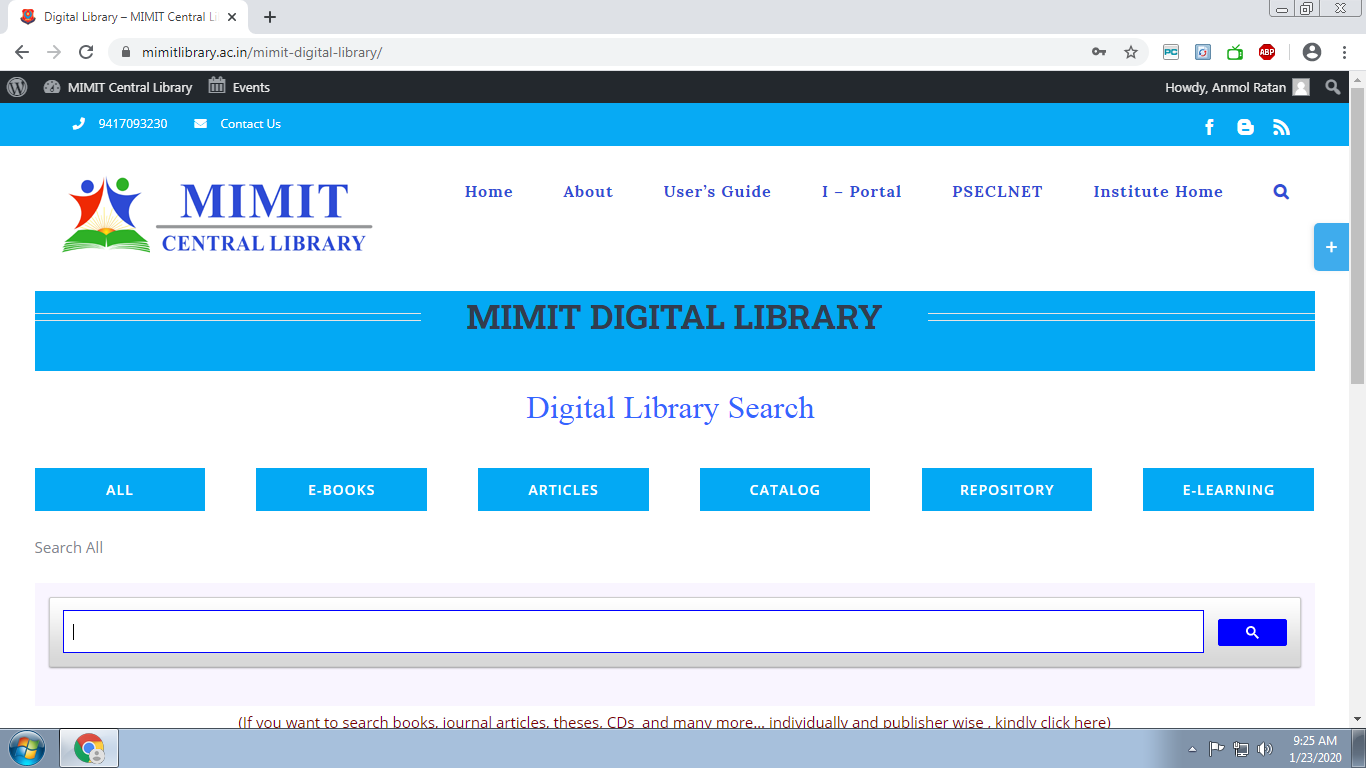Click the envelope icon next to Contact Us
The image size is (1366, 768).
tap(203, 124)
